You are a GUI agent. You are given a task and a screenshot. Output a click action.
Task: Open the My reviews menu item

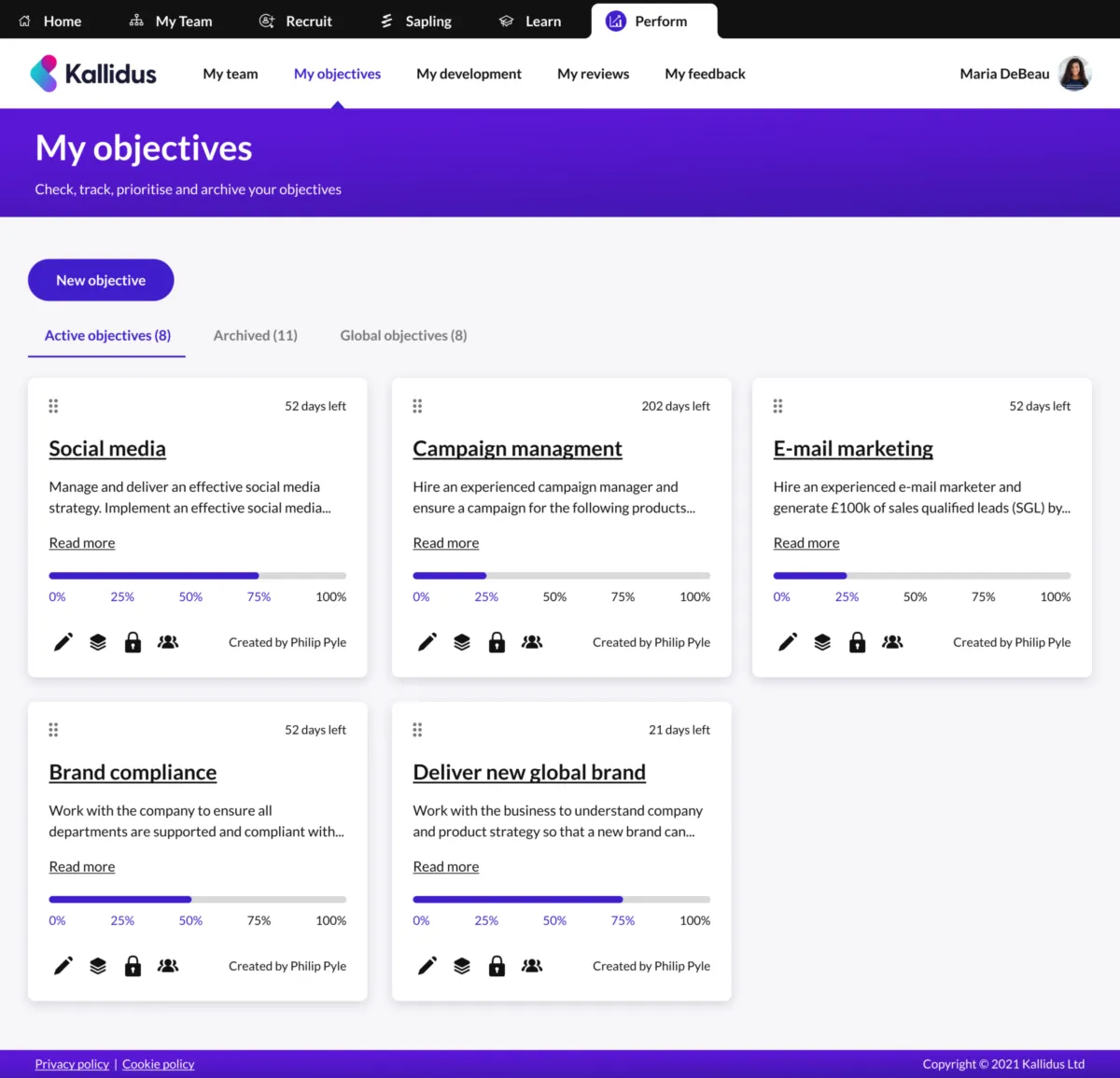tap(593, 74)
